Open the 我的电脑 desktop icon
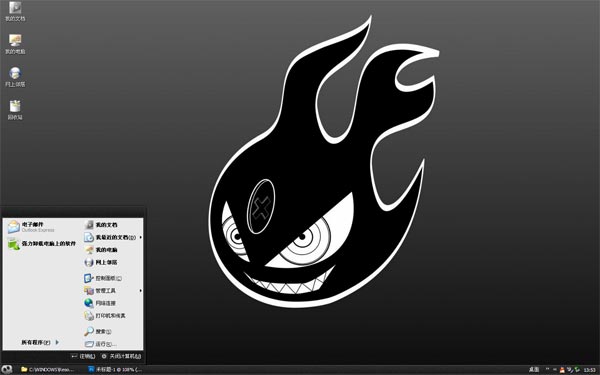The height and width of the screenshot is (375, 600). (x=15, y=44)
